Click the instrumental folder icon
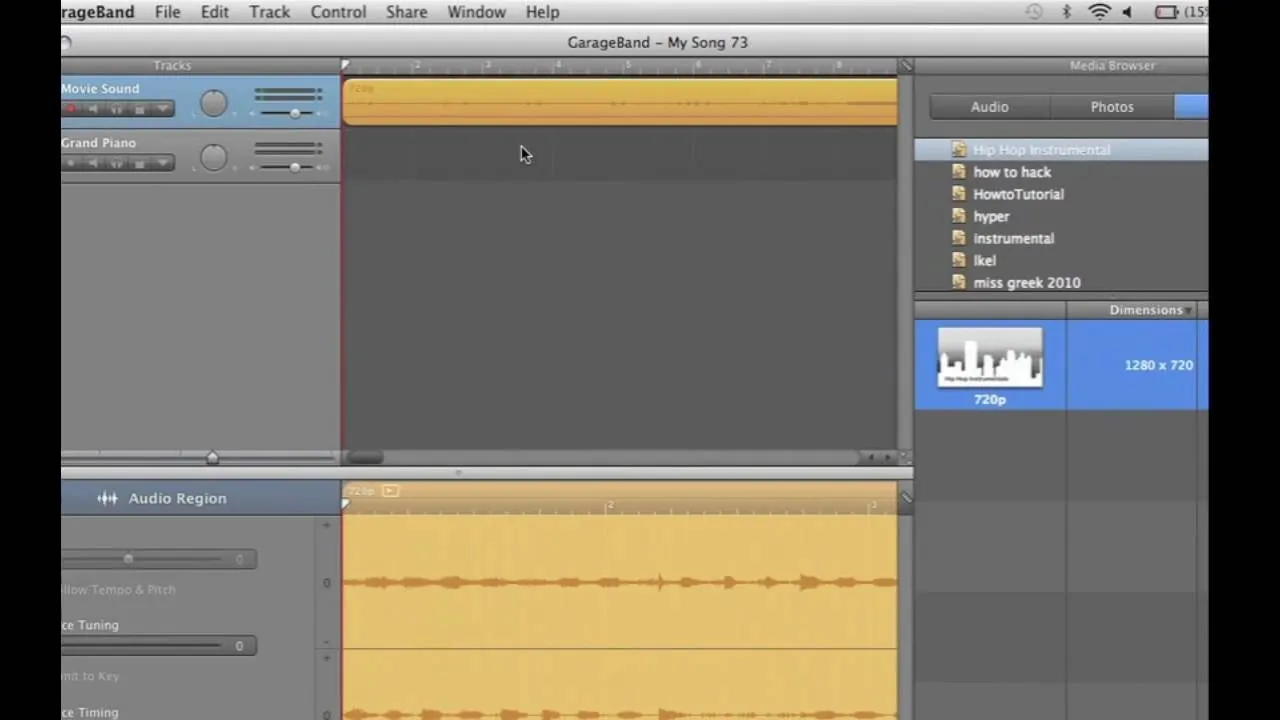 tap(959, 238)
